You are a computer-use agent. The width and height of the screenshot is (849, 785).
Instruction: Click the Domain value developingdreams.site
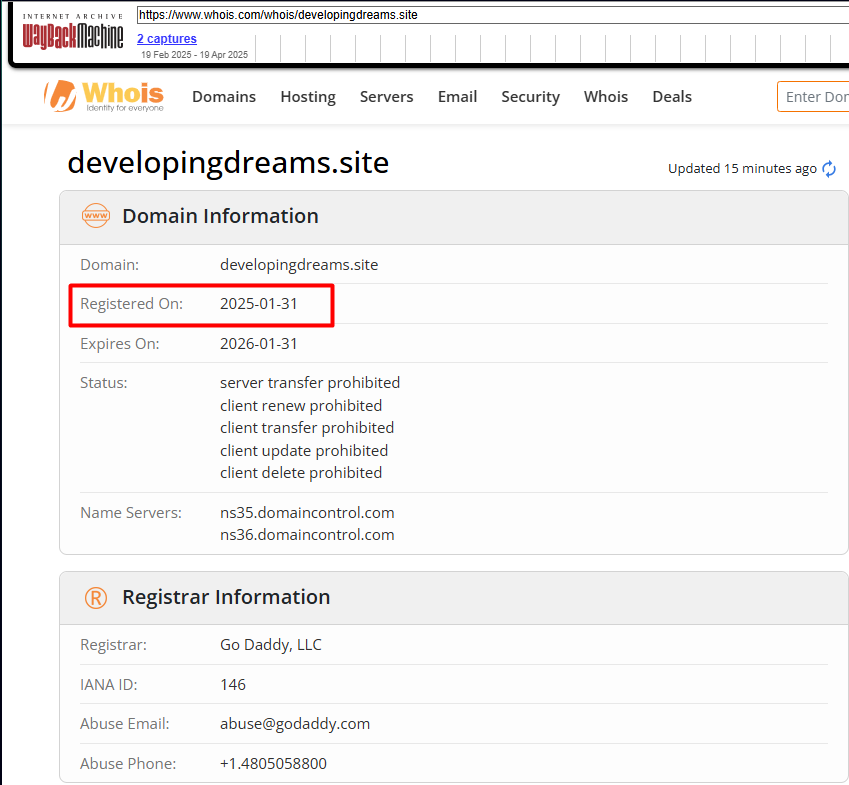[x=299, y=265]
